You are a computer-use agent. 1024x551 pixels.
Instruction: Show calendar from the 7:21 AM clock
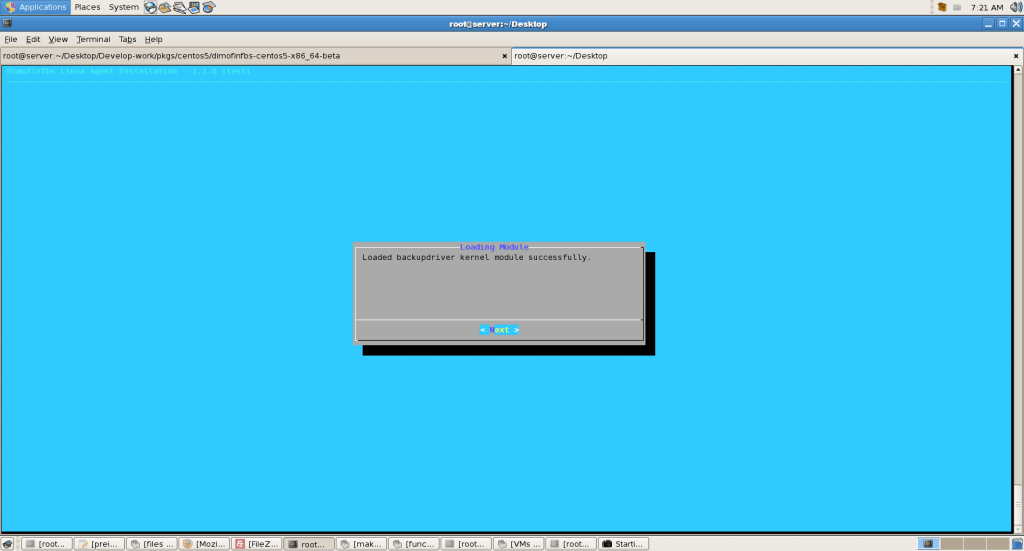click(x=986, y=7)
